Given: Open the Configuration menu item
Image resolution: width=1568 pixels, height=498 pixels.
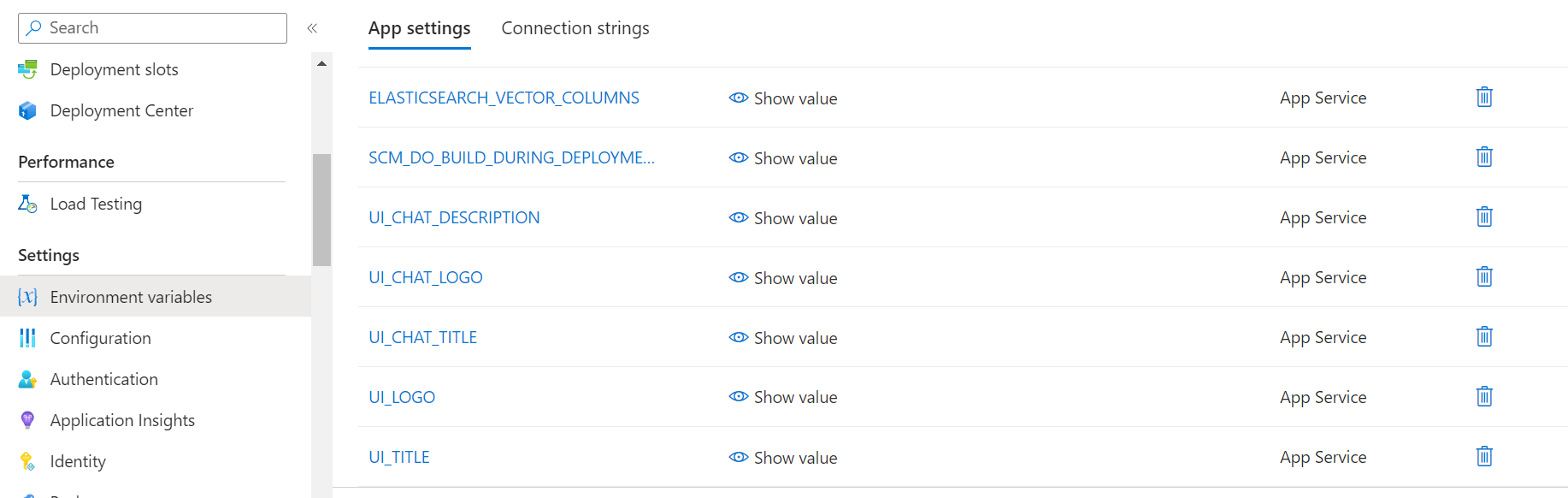Looking at the screenshot, I should pos(100,338).
